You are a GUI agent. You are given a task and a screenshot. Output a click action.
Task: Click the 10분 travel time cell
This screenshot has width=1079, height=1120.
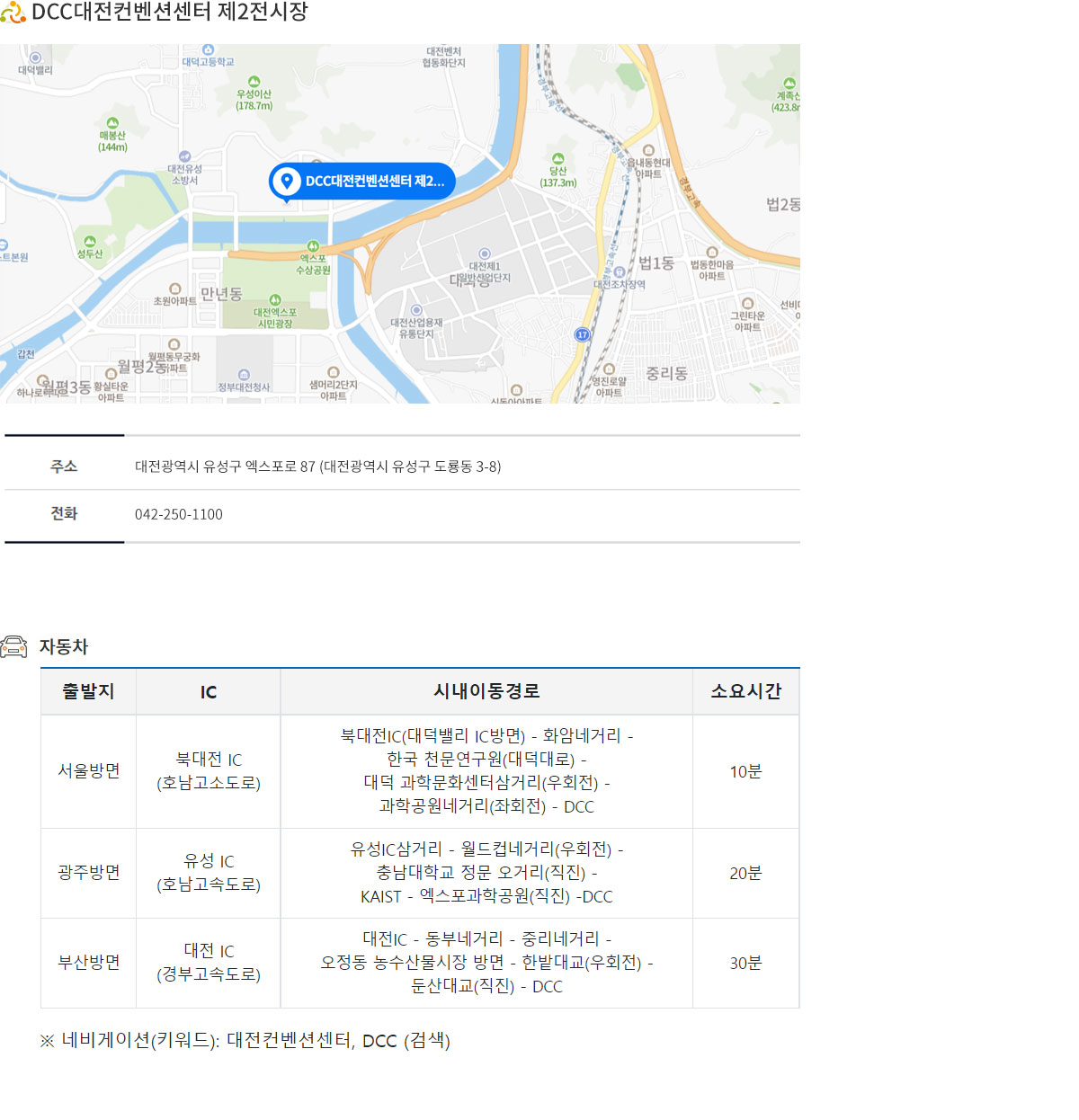(x=745, y=772)
